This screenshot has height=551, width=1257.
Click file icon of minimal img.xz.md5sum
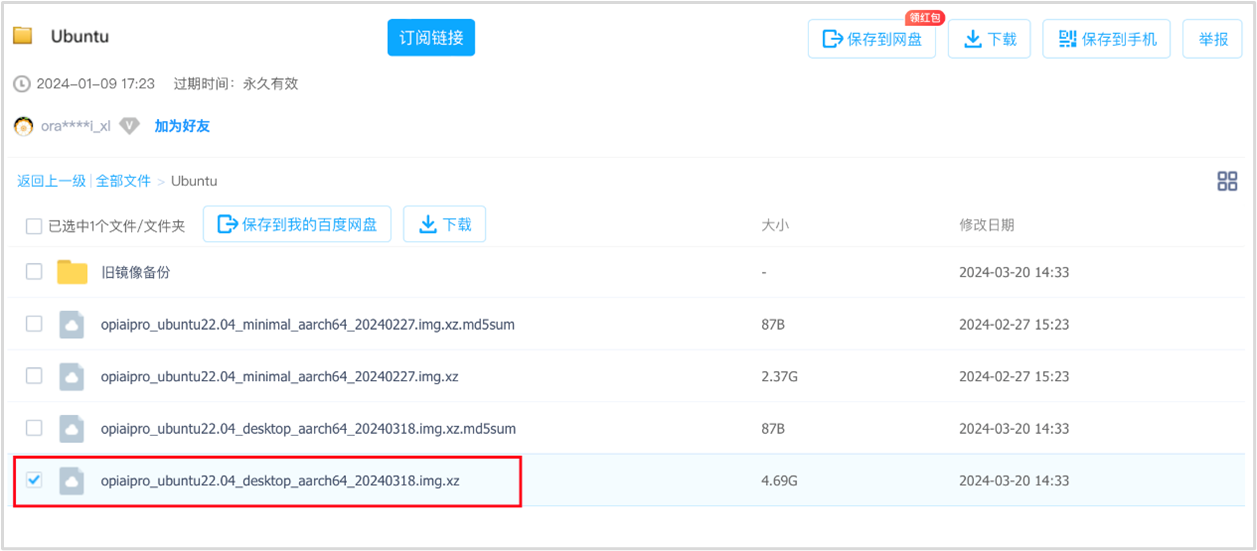[72, 324]
